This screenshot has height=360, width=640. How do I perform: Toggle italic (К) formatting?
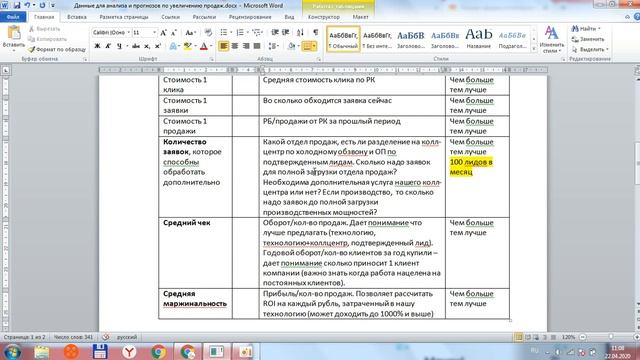108,46
